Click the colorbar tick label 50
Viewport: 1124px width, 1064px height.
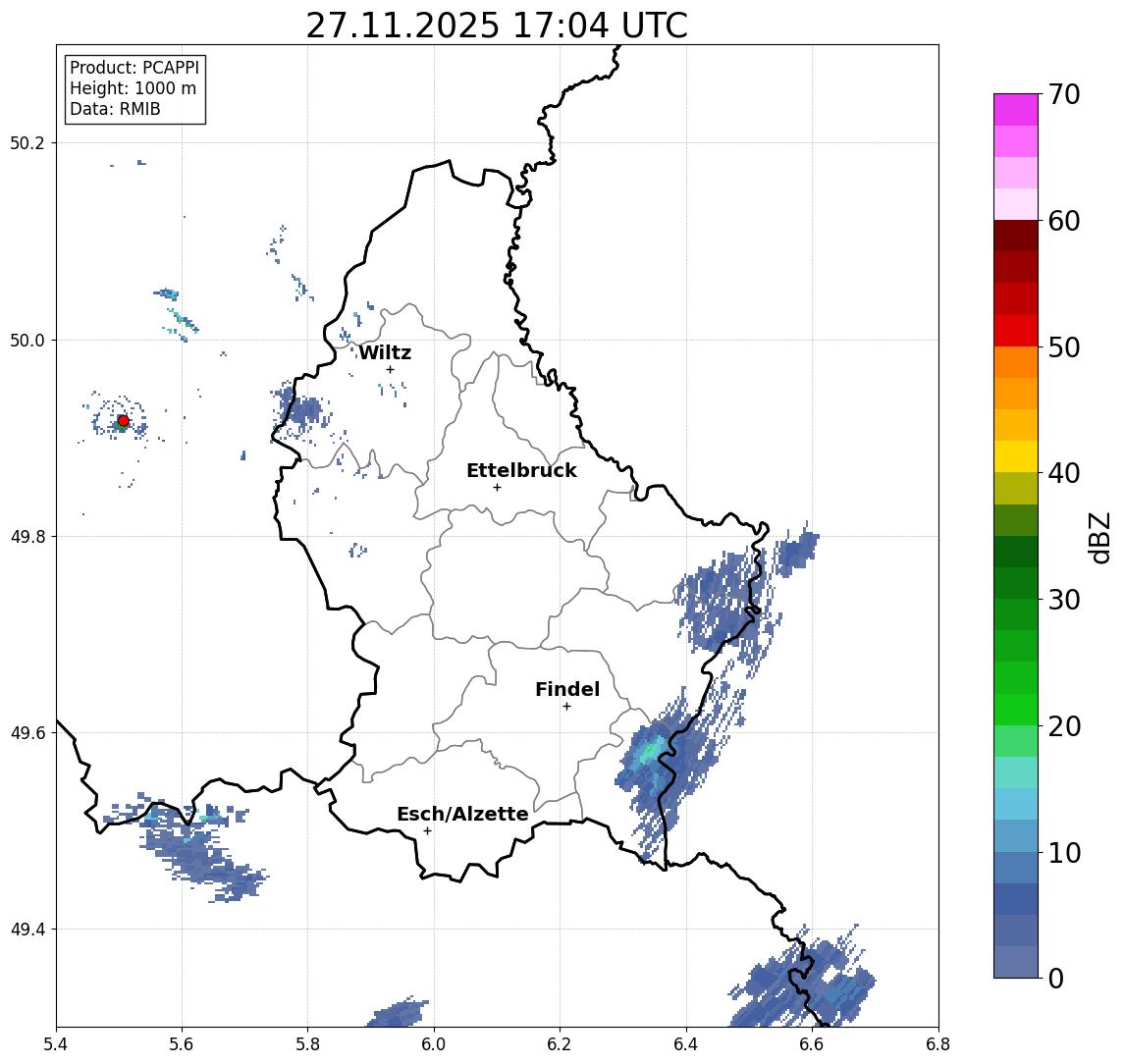(x=1064, y=347)
